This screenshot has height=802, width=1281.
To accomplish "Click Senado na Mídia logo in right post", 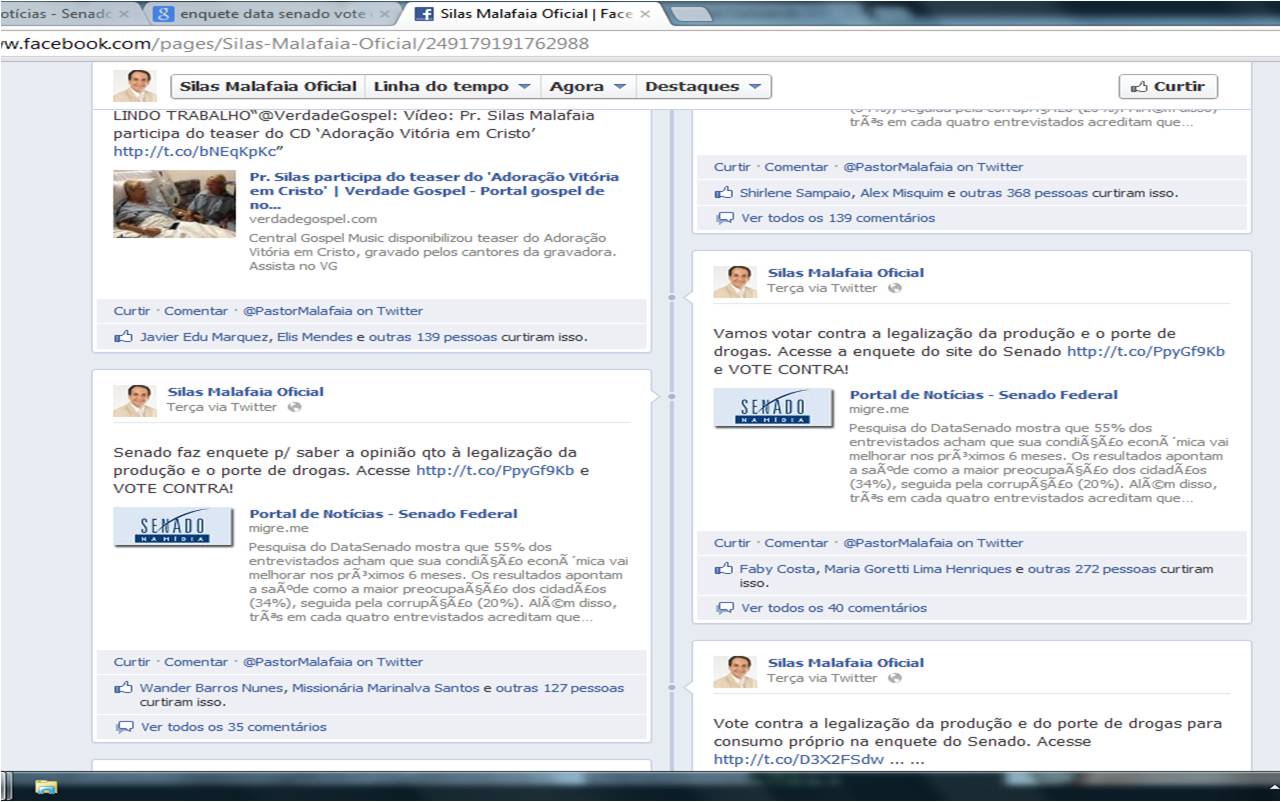I will point(774,407).
